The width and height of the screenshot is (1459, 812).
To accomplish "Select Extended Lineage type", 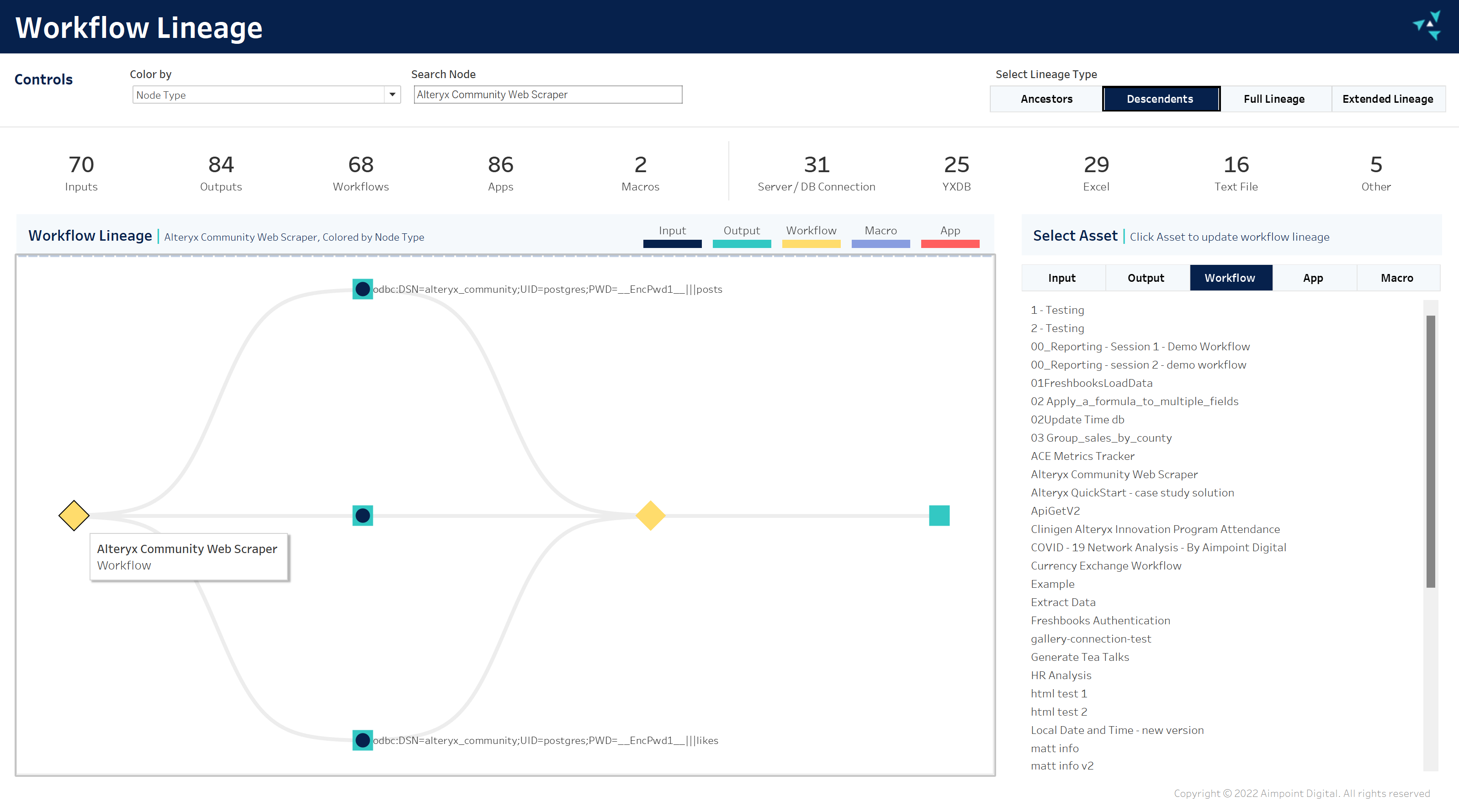I will click(1388, 99).
